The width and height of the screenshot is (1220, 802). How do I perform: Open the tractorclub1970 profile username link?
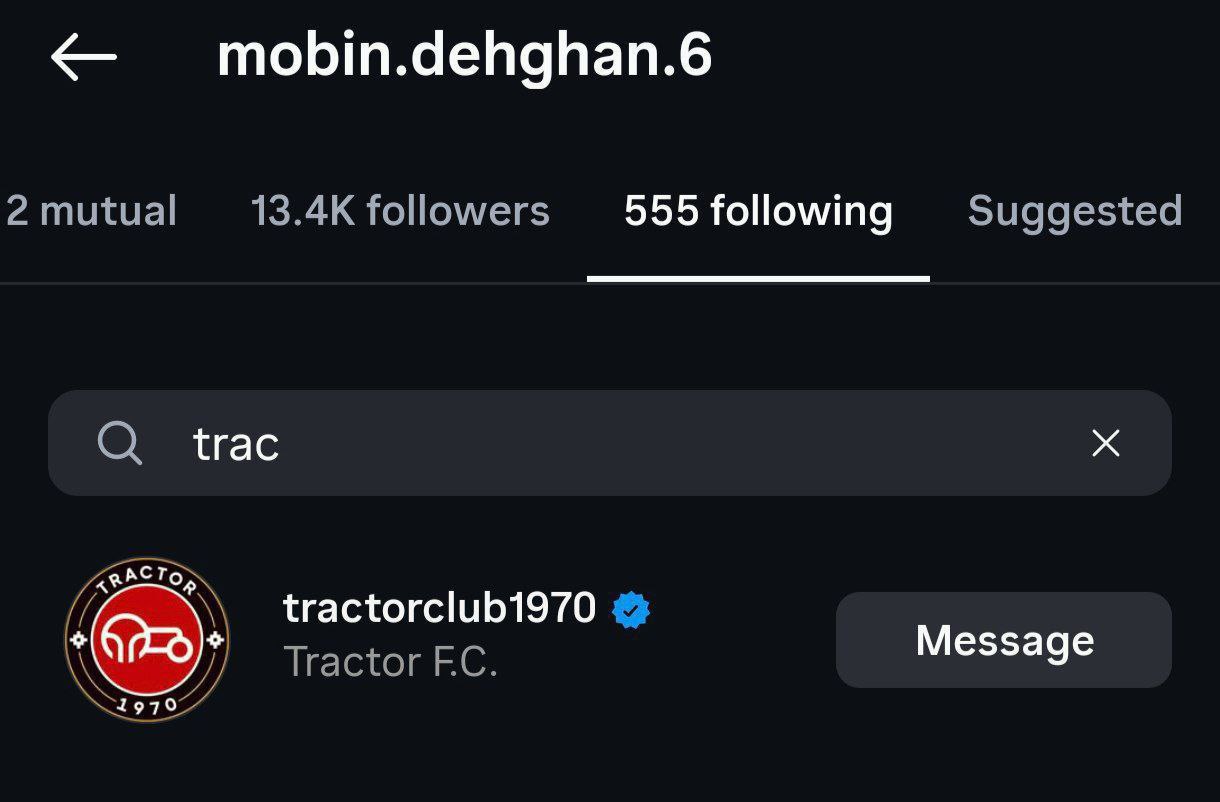[440, 608]
